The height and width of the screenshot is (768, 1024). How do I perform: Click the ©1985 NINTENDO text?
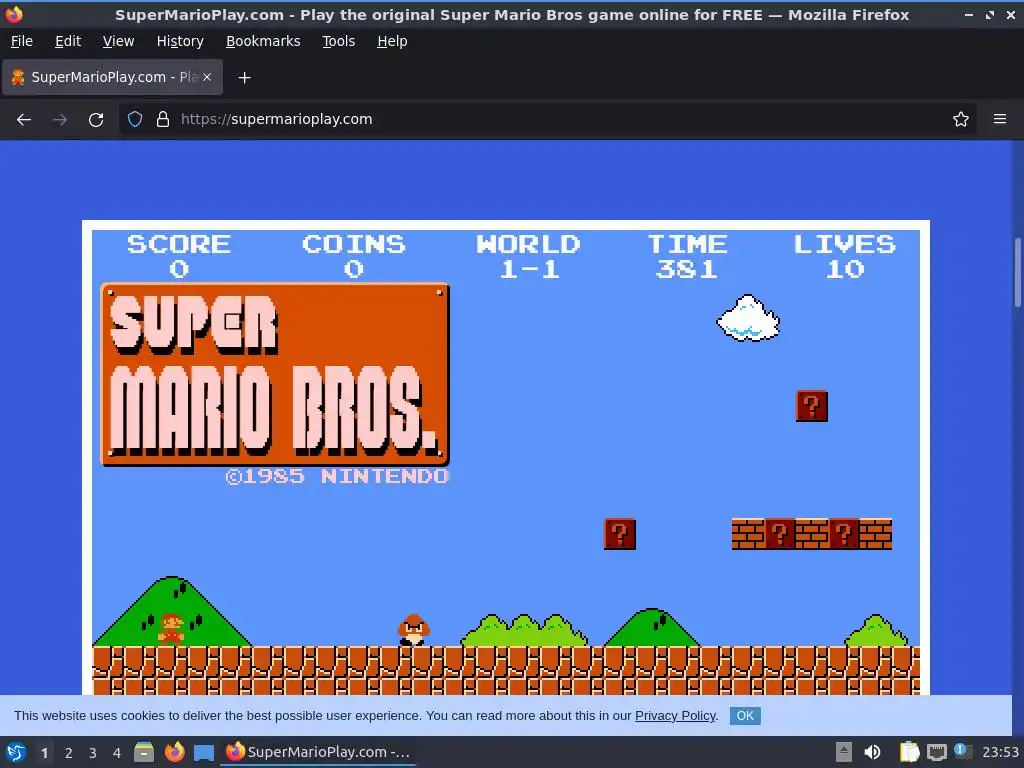point(337,476)
